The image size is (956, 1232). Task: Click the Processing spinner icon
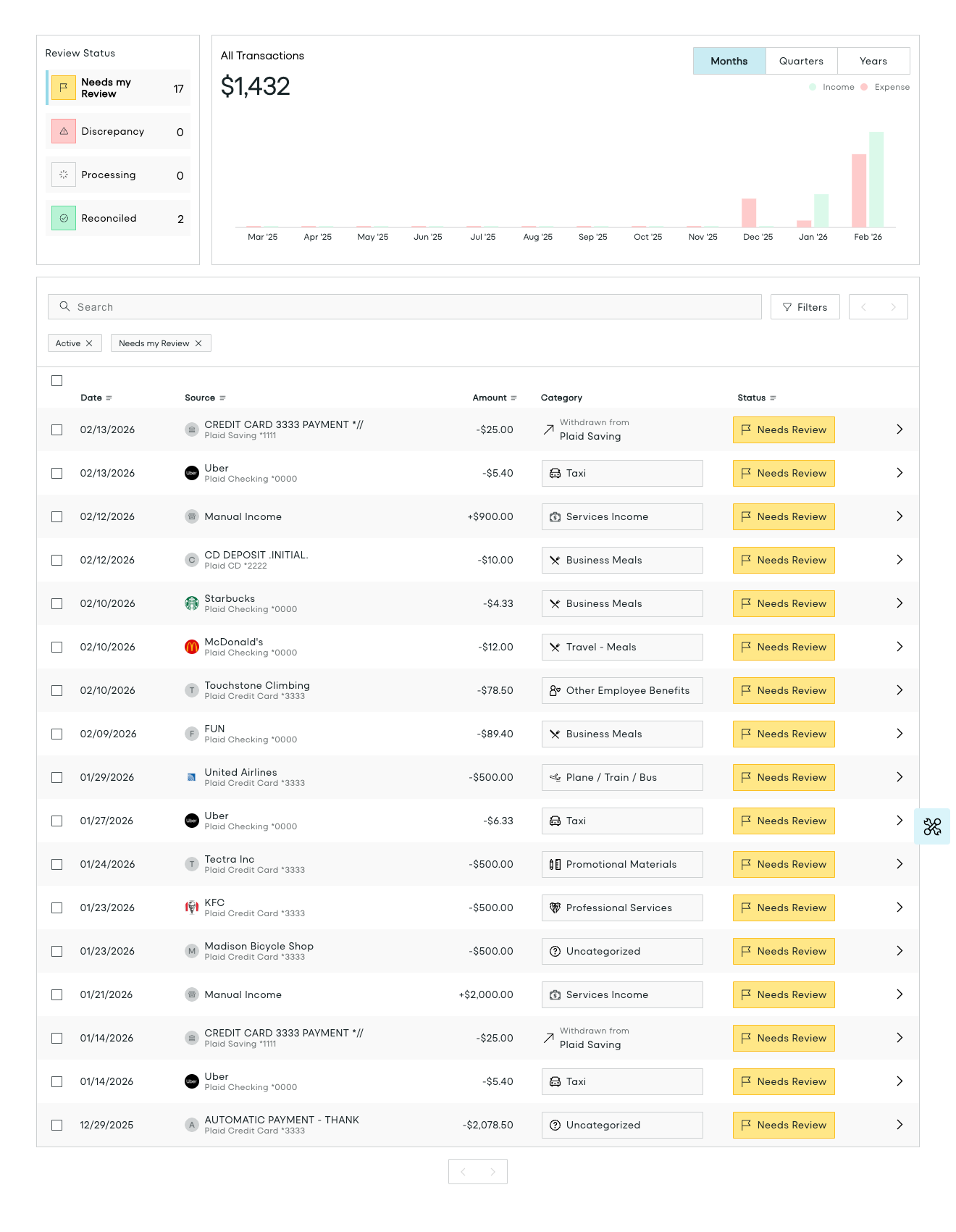coord(64,175)
